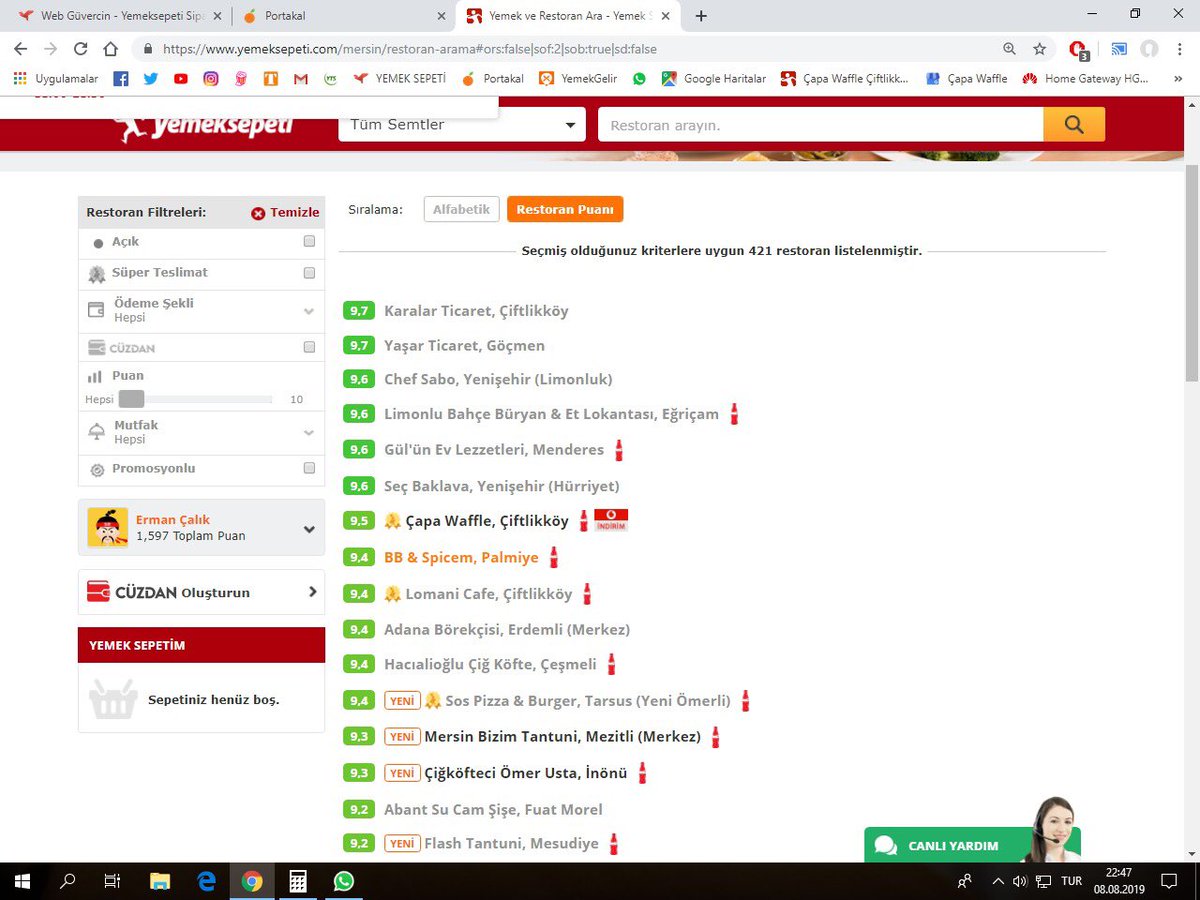Click the orange search magnifier button
1200x900 pixels.
(1074, 124)
